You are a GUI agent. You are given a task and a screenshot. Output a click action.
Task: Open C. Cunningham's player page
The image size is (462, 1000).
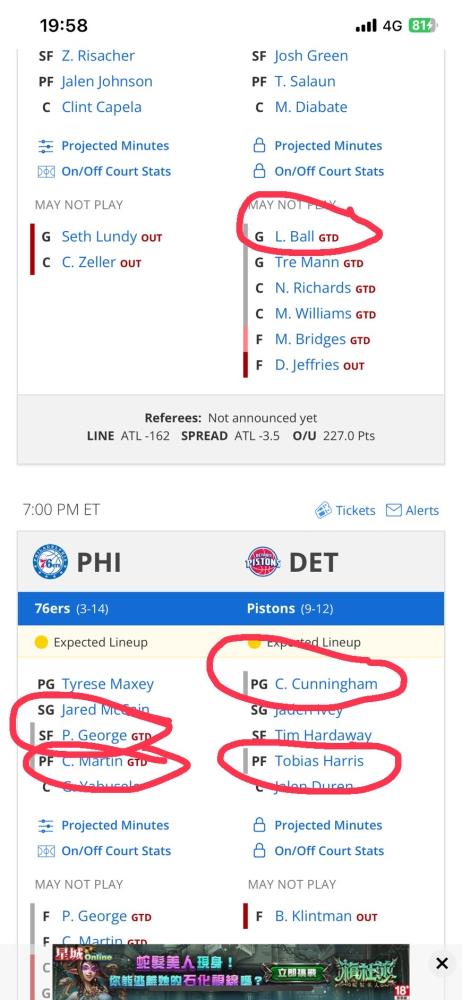[x=326, y=684]
